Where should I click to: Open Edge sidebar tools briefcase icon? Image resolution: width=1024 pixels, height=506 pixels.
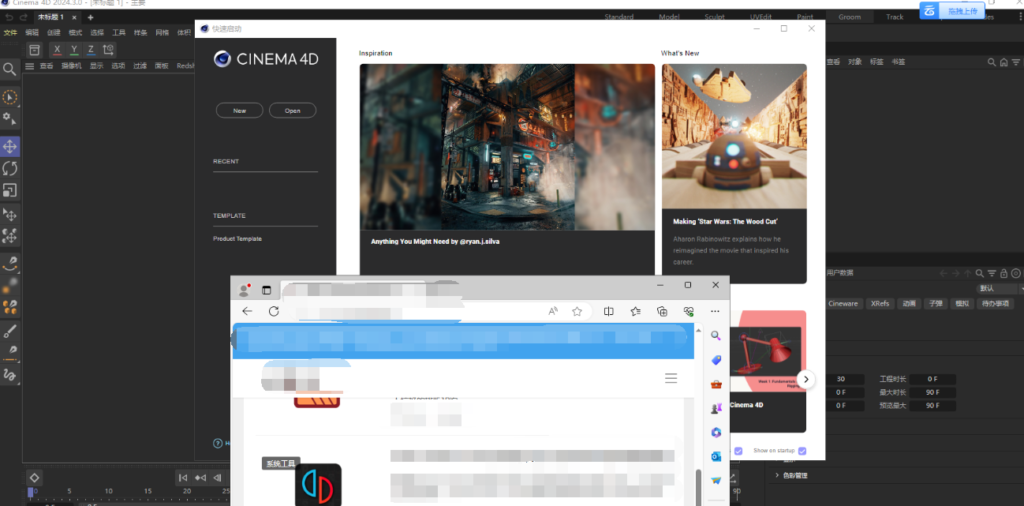(716, 384)
